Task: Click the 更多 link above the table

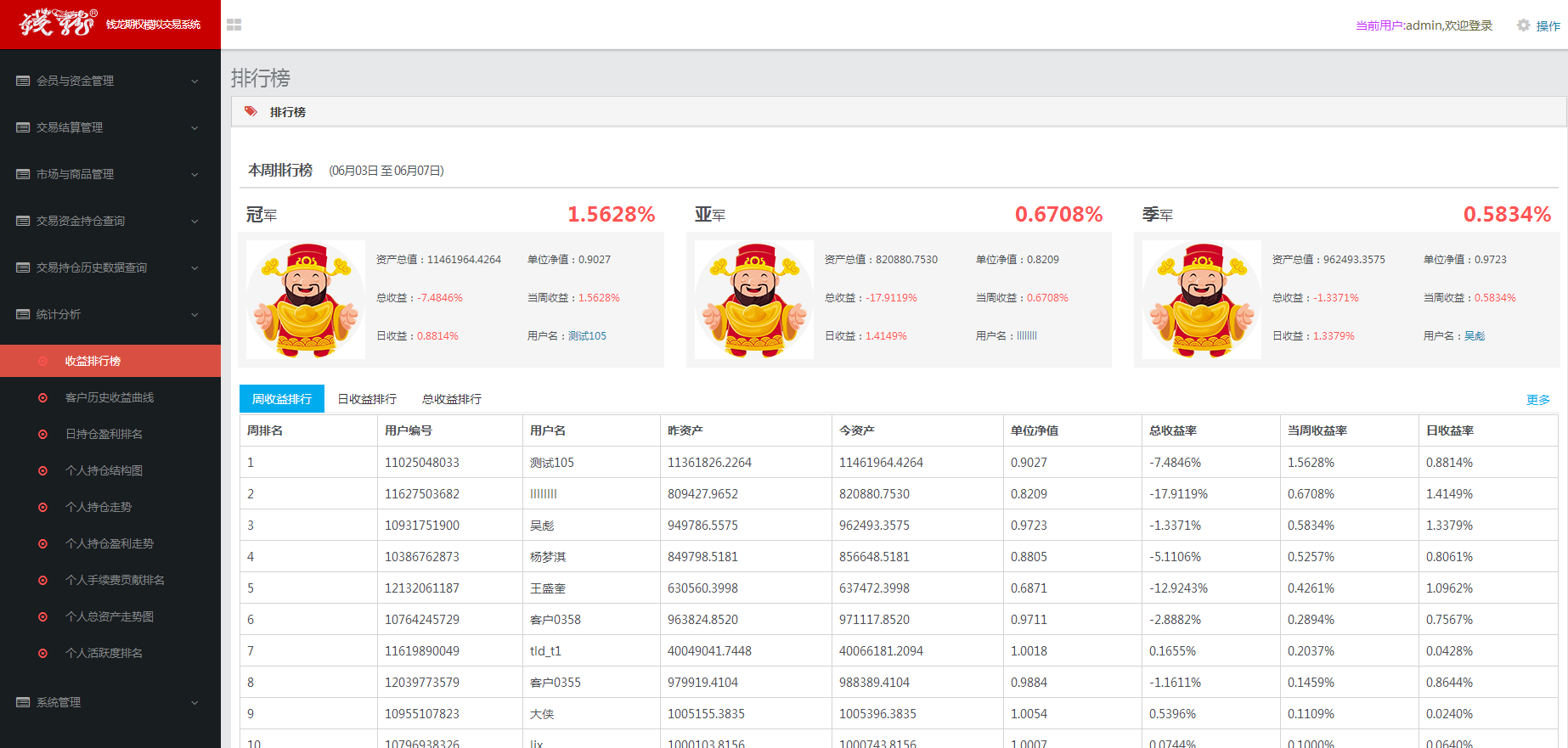Action: [1537, 400]
